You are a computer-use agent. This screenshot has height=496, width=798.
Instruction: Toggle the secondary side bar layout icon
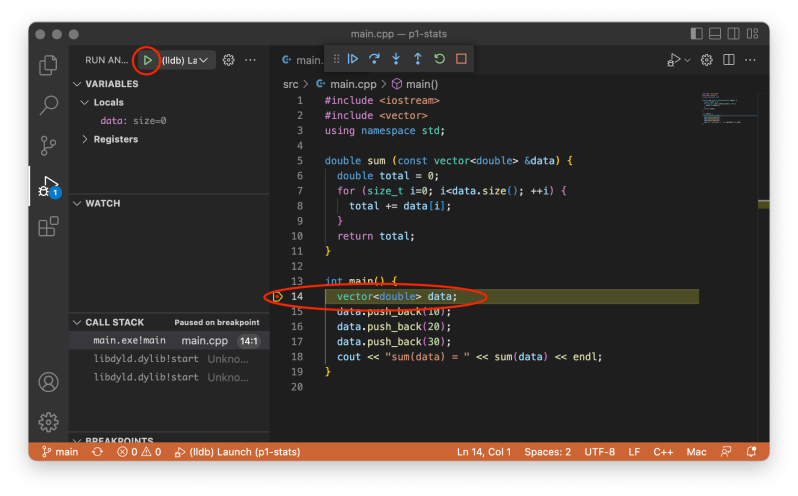tap(733, 34)
